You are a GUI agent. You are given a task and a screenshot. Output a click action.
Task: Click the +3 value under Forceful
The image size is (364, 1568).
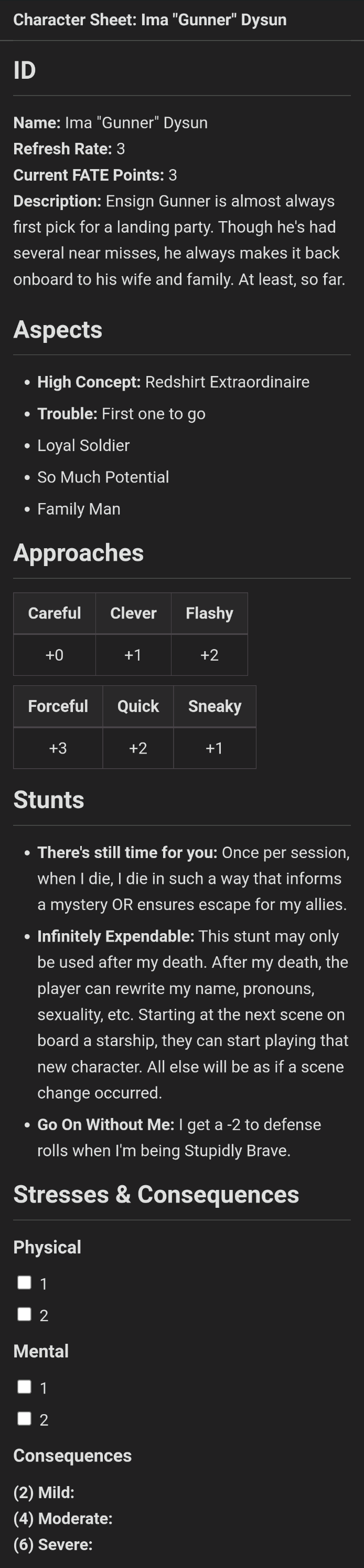(58, 748)
